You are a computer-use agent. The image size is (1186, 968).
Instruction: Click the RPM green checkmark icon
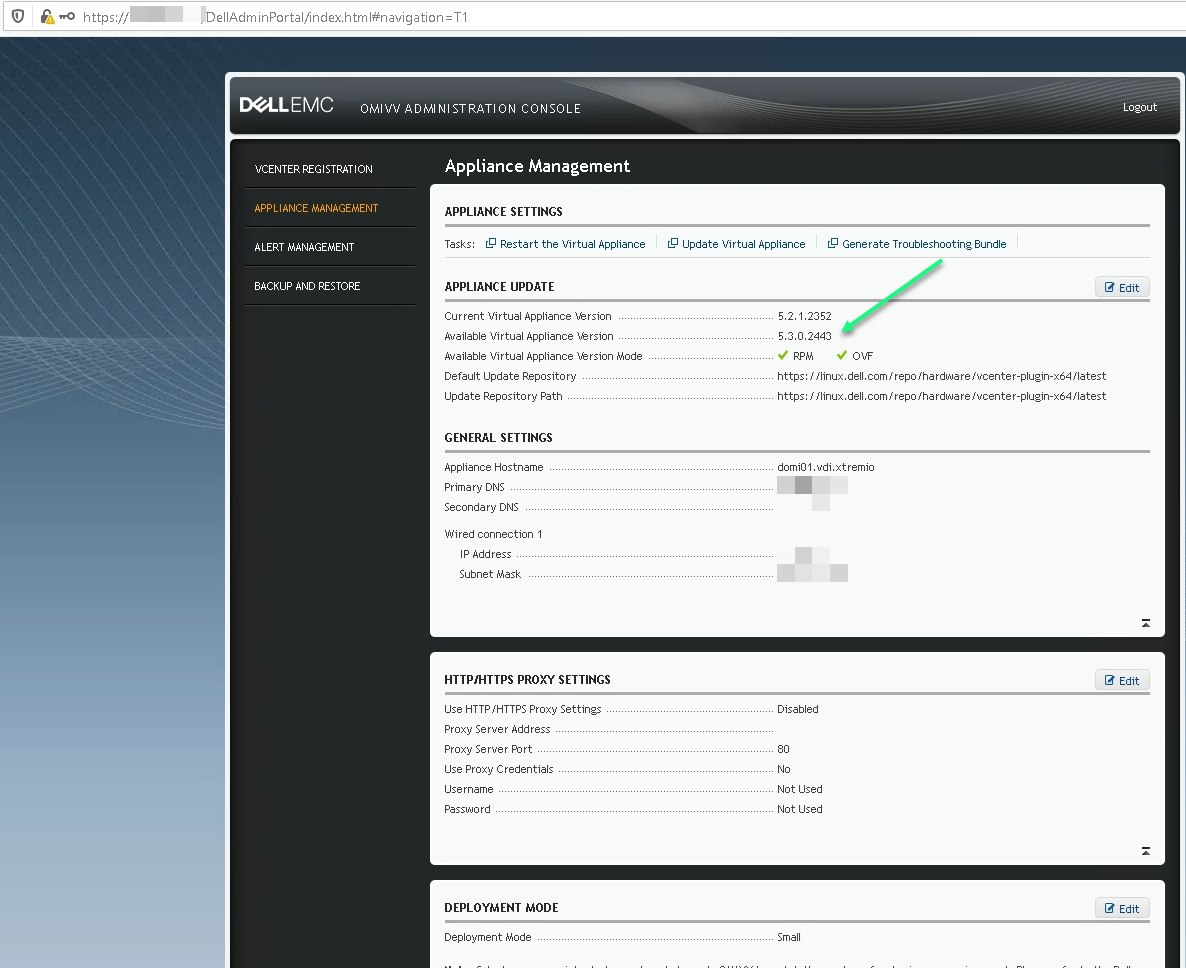point(783,355)
